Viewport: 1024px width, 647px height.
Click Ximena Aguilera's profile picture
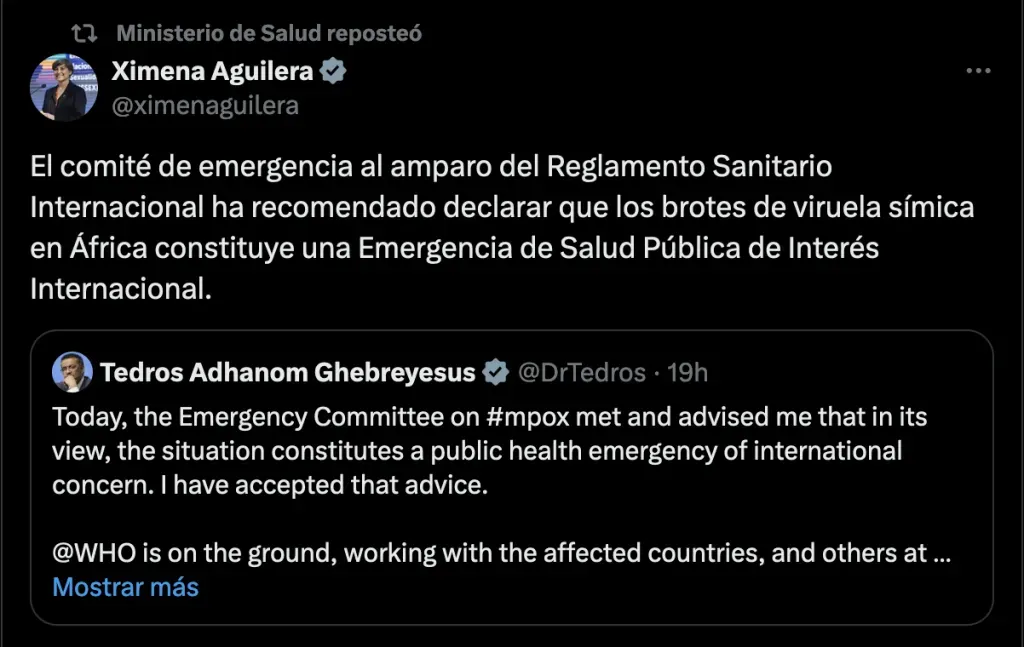point(64,87)
